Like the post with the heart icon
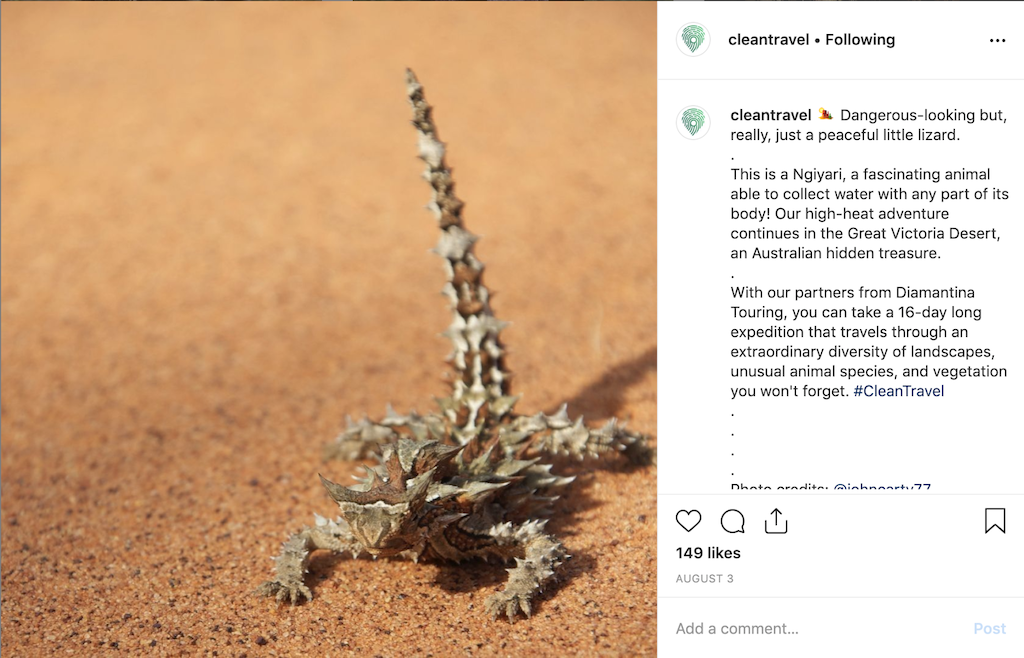Viewport: 1024px width, 658px height. pyautogui.click(x=688, y=521)
